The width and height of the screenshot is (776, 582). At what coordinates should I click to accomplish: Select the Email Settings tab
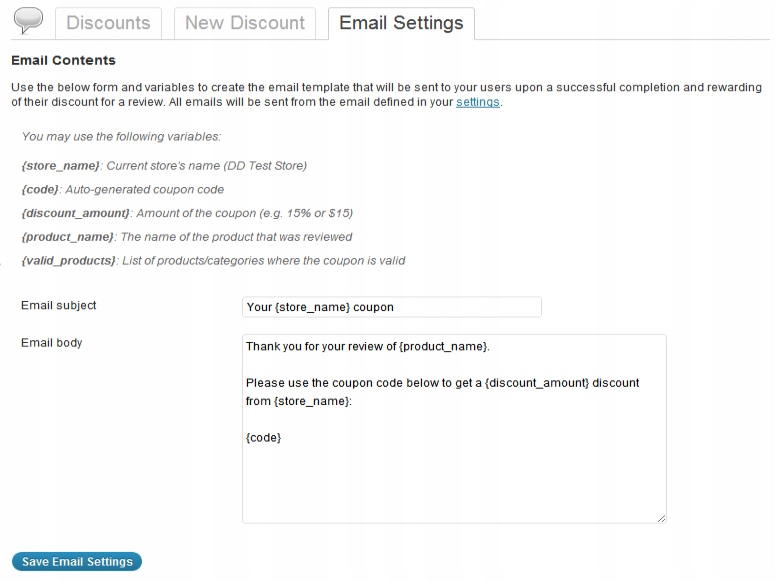pyautogui.click(x=401, y=23)
